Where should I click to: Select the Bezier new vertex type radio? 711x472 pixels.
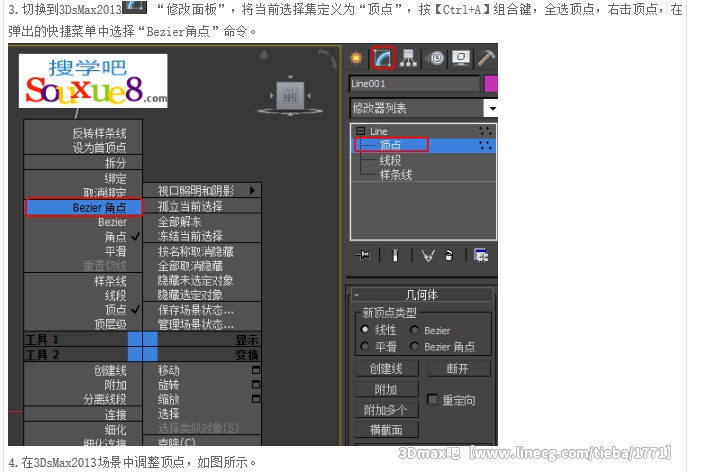(x=414, y=330)
